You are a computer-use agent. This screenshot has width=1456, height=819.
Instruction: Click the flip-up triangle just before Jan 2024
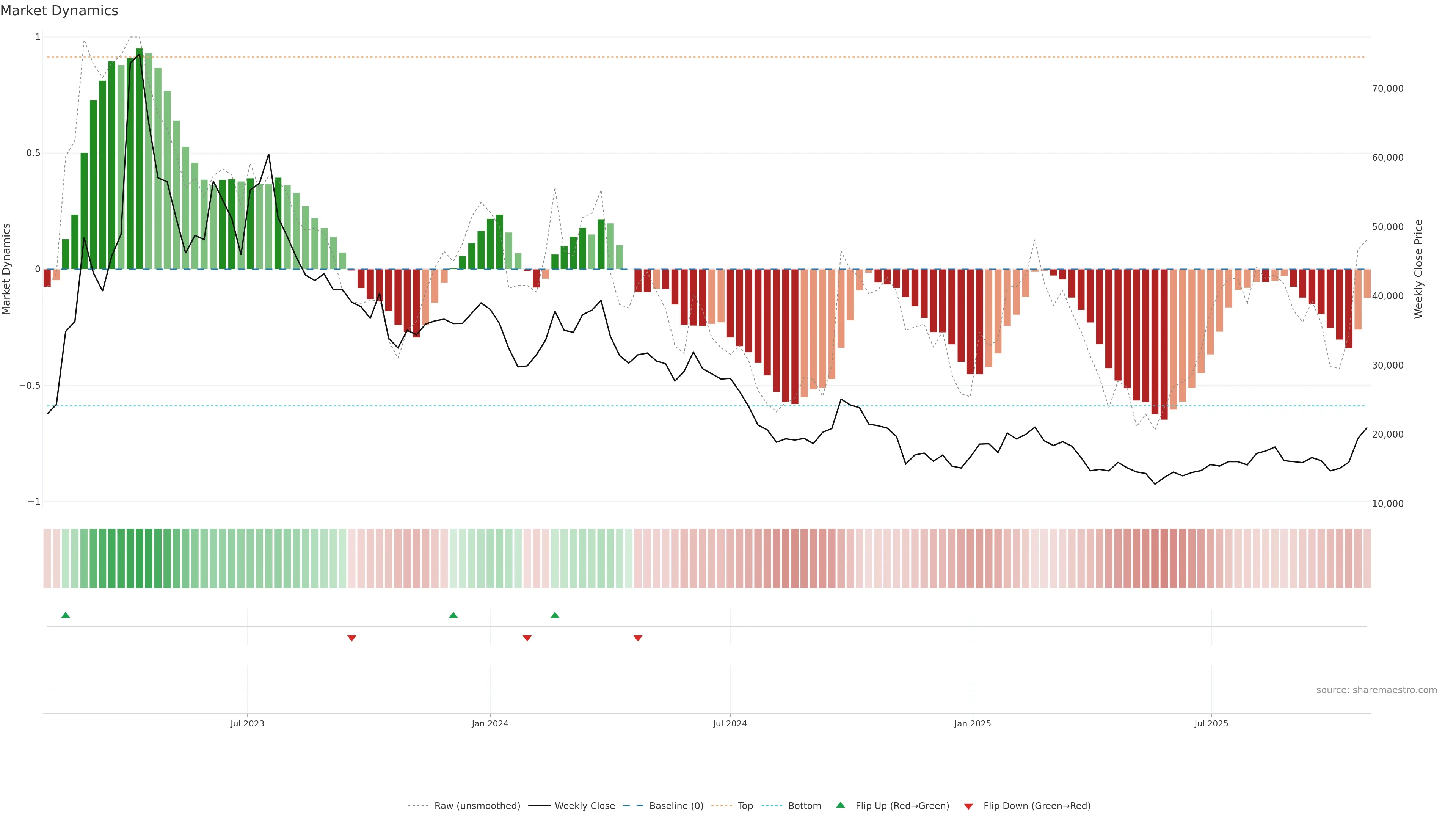pos(453,615)
